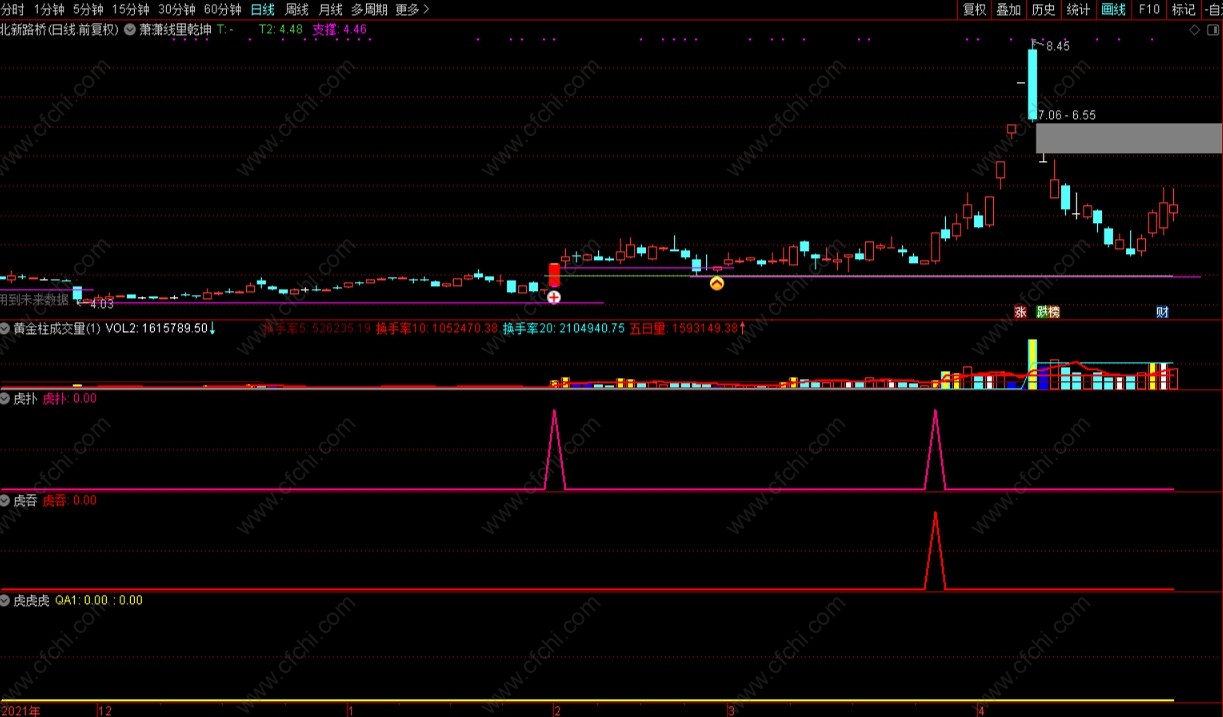Click the gray gap range rectangle

pyautogui.click(x=1129, y=138)
